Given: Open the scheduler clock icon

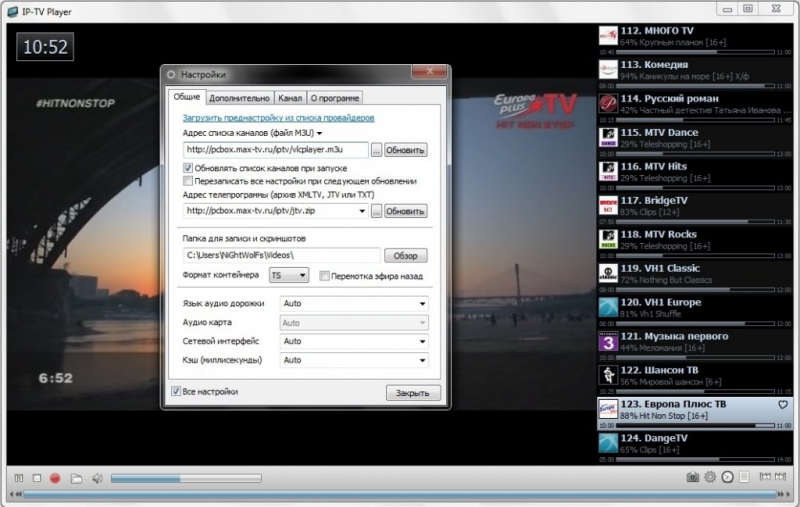Looking at the screenshot, I should [727, 477].
